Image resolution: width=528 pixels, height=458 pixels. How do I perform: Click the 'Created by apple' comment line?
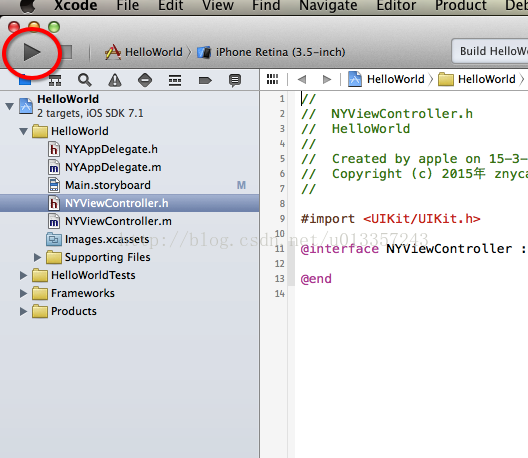414,159
